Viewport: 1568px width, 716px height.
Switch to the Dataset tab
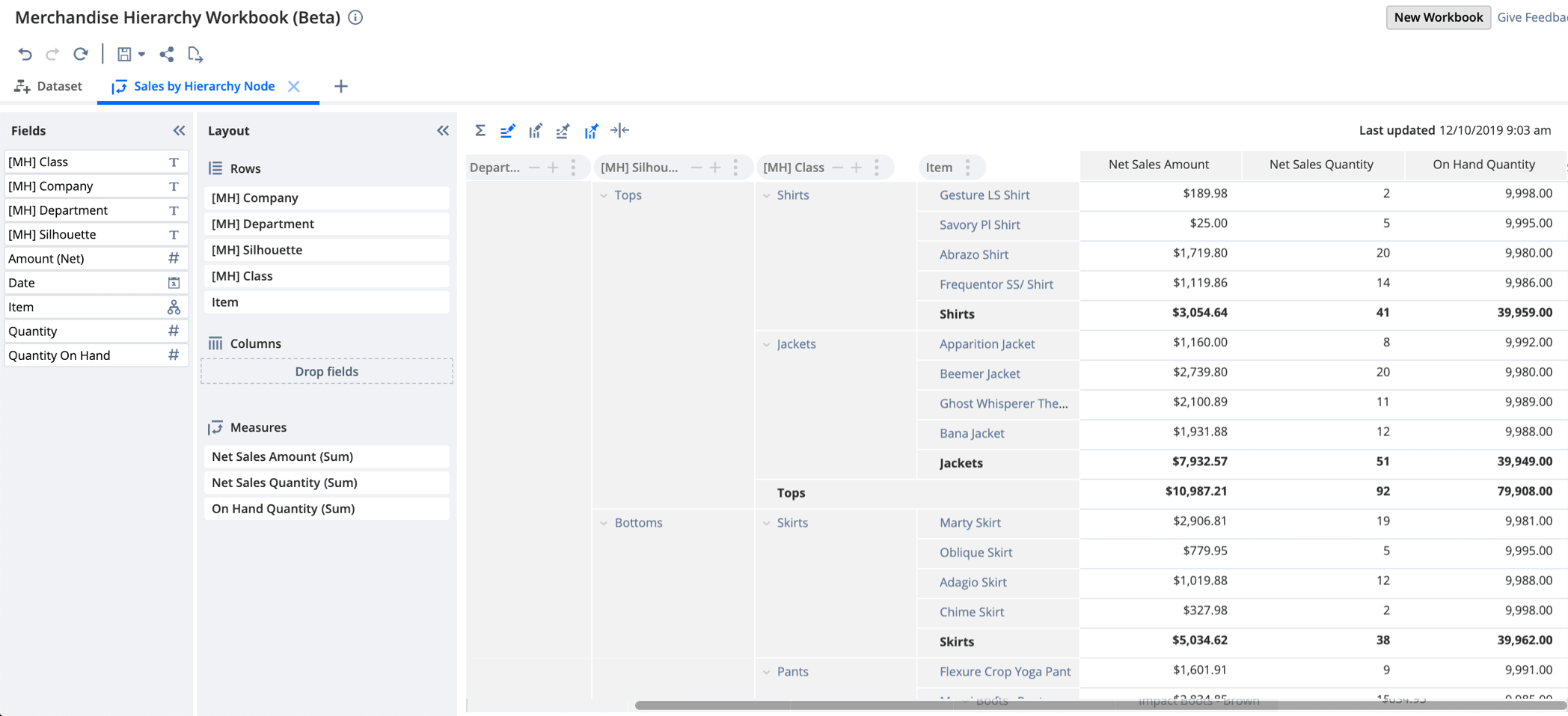[x=48, y=86]
